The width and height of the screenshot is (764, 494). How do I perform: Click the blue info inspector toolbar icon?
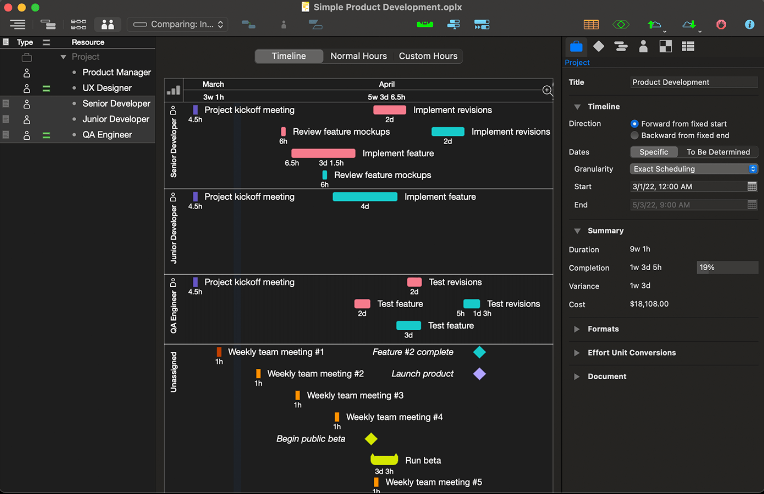749,23
